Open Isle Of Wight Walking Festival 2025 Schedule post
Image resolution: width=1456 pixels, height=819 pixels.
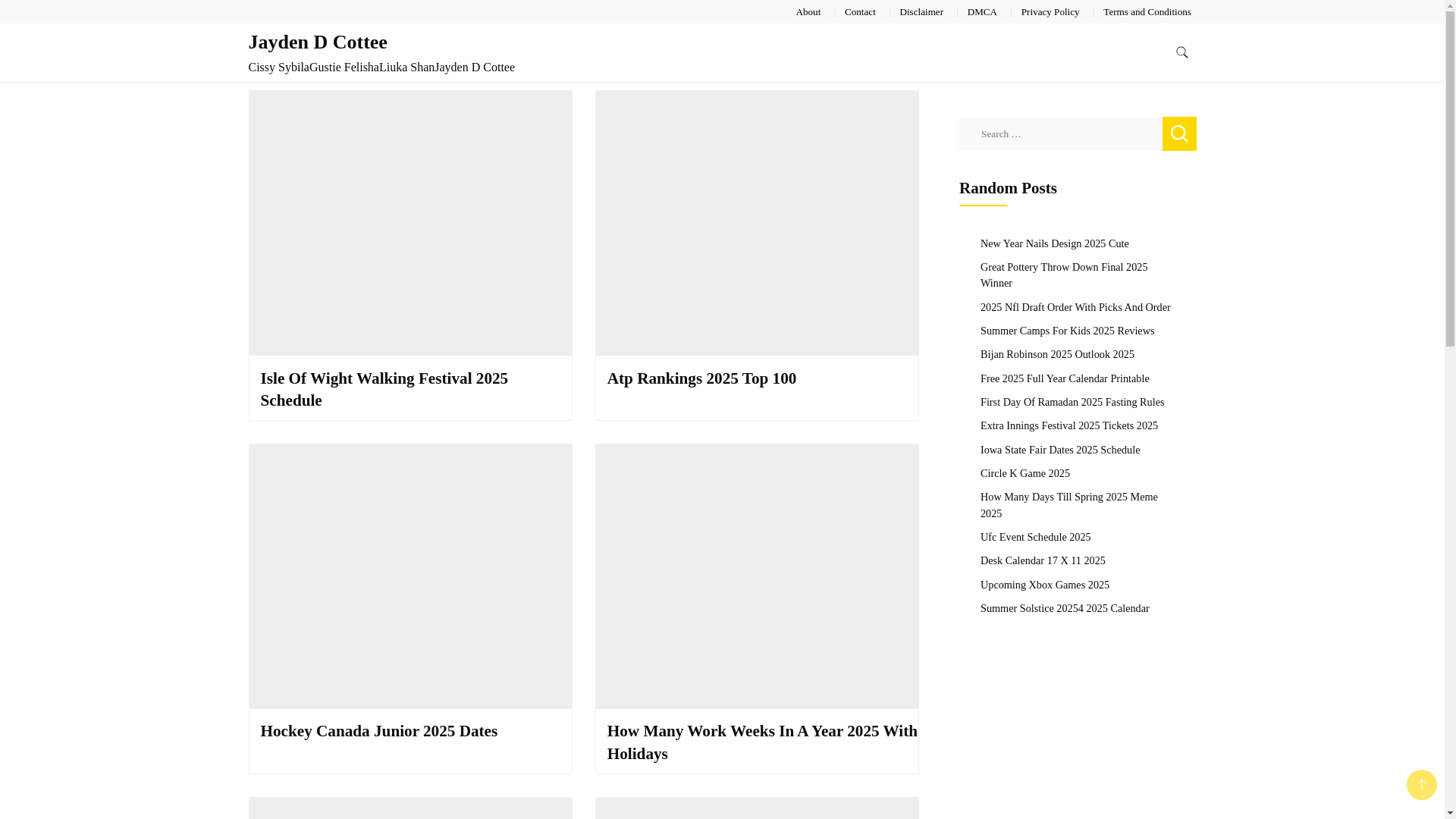pyautogui.click(x=384, y=389)
